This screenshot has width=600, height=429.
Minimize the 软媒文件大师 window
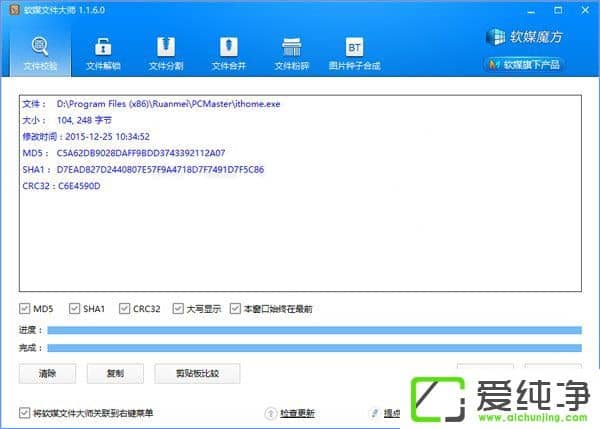coord(531,10)
